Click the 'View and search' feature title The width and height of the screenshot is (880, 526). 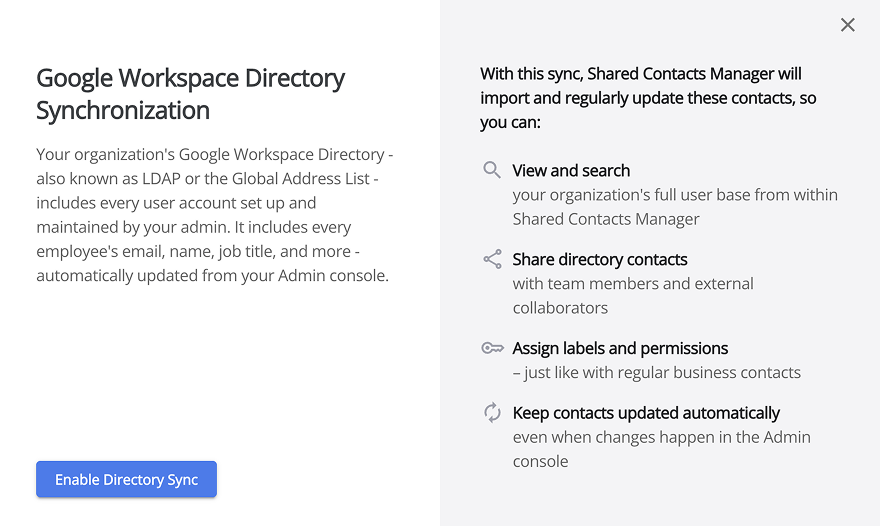point(571,171)
